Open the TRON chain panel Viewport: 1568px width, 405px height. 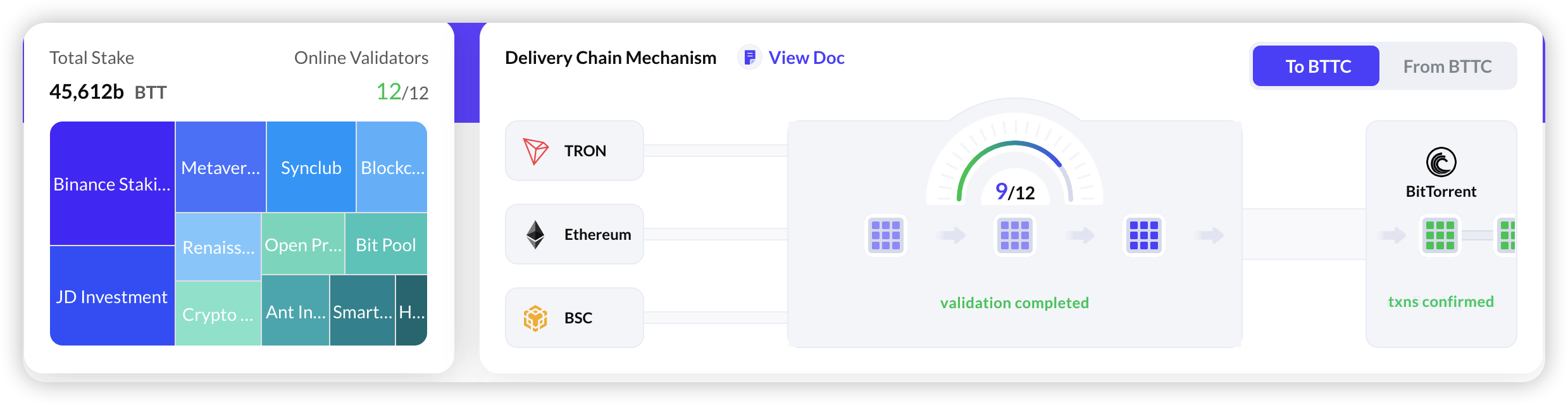pyautogui.click(x=575, y=151)
